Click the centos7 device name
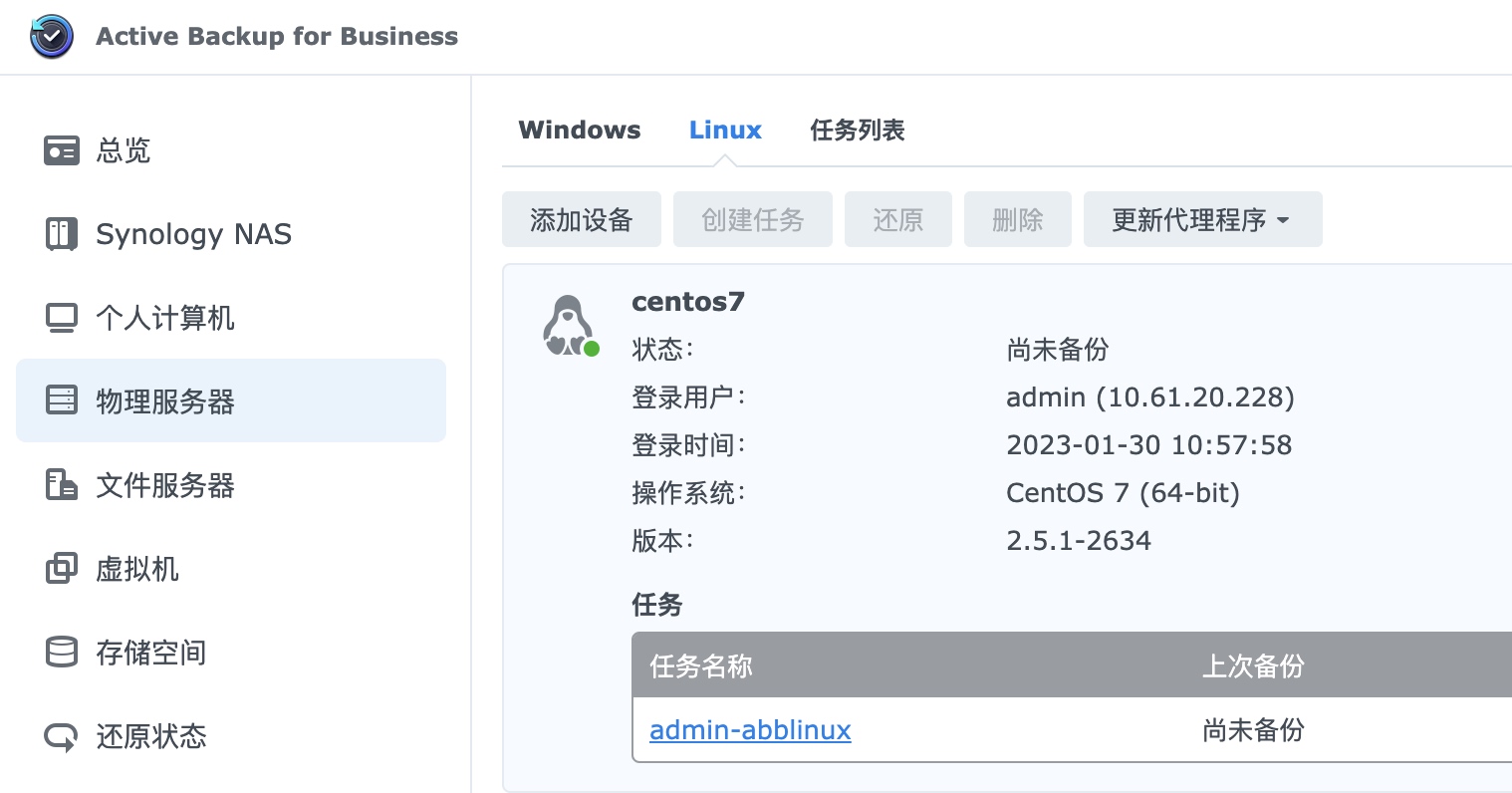1512x793 pixels. pyautogui.click(x=688, y=302)
